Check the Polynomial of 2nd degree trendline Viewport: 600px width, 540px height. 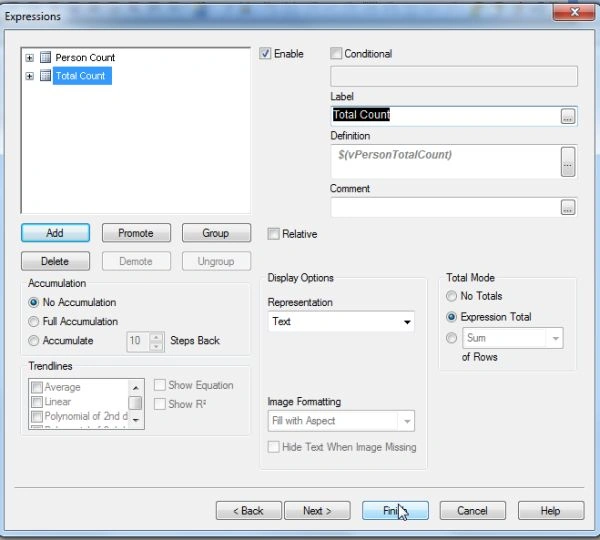point(37,416)
